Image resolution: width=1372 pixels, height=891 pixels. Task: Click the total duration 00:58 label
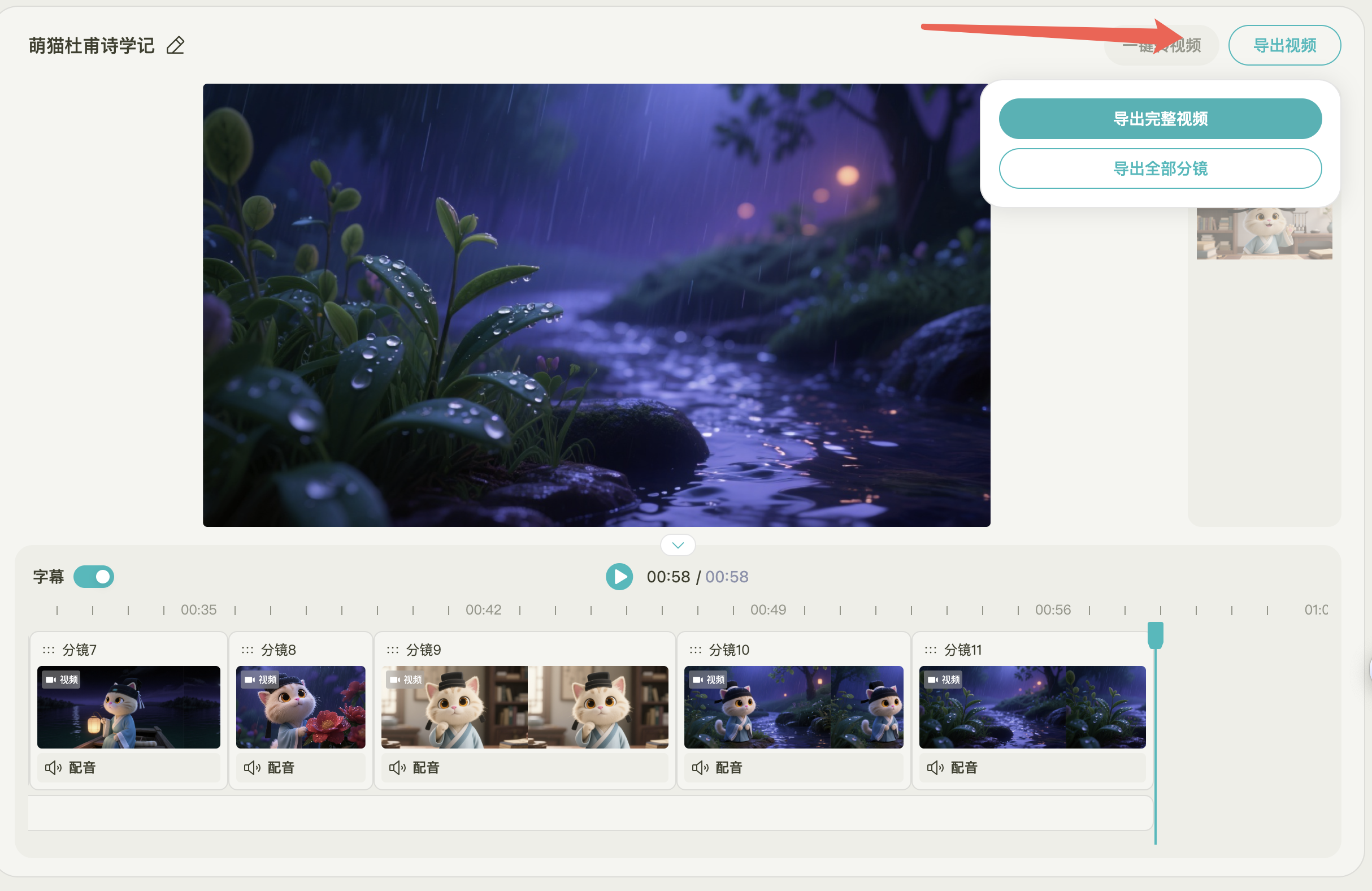coord(727,577)
